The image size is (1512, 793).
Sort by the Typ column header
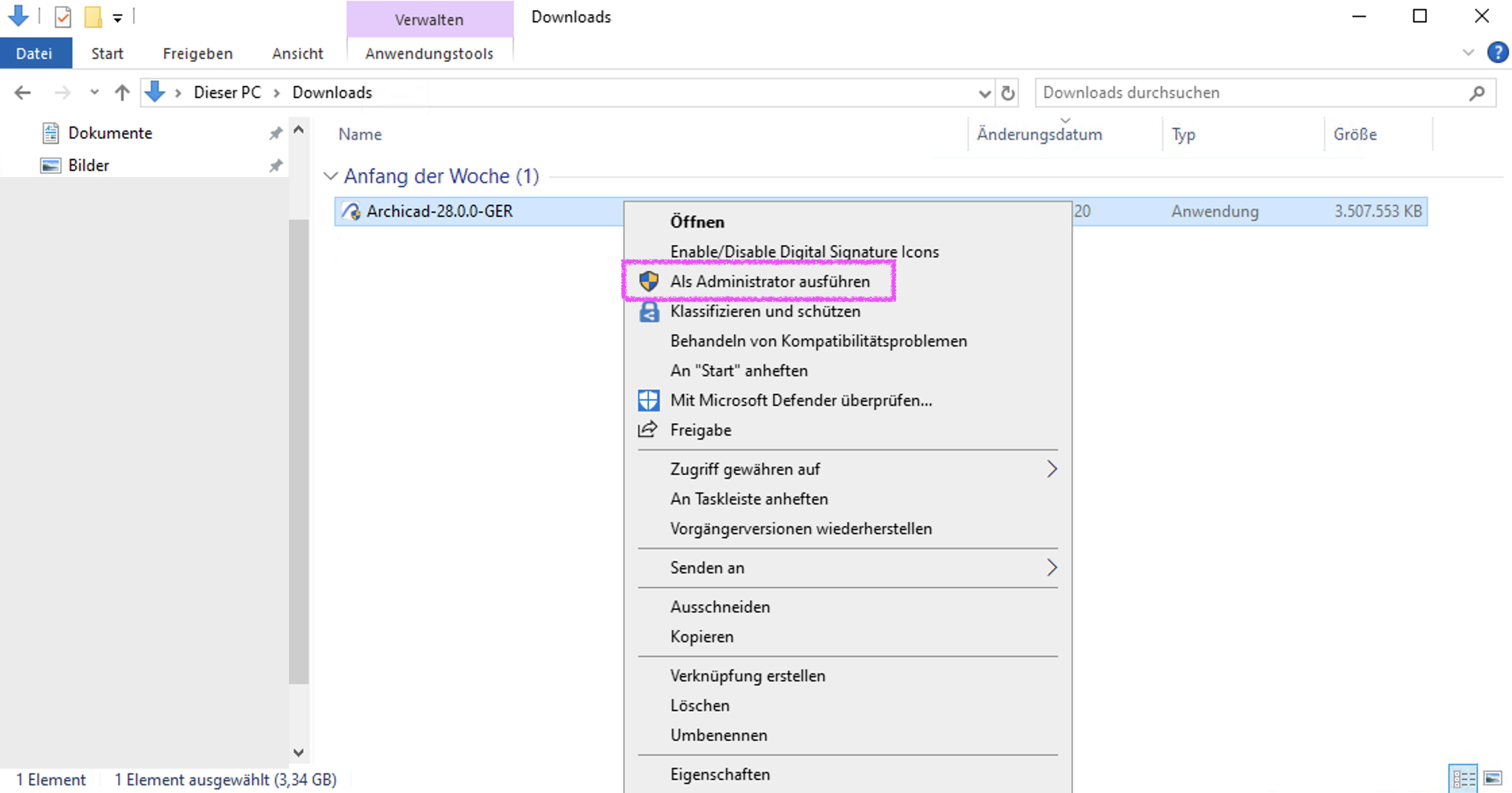click(x=1183, y=134)
